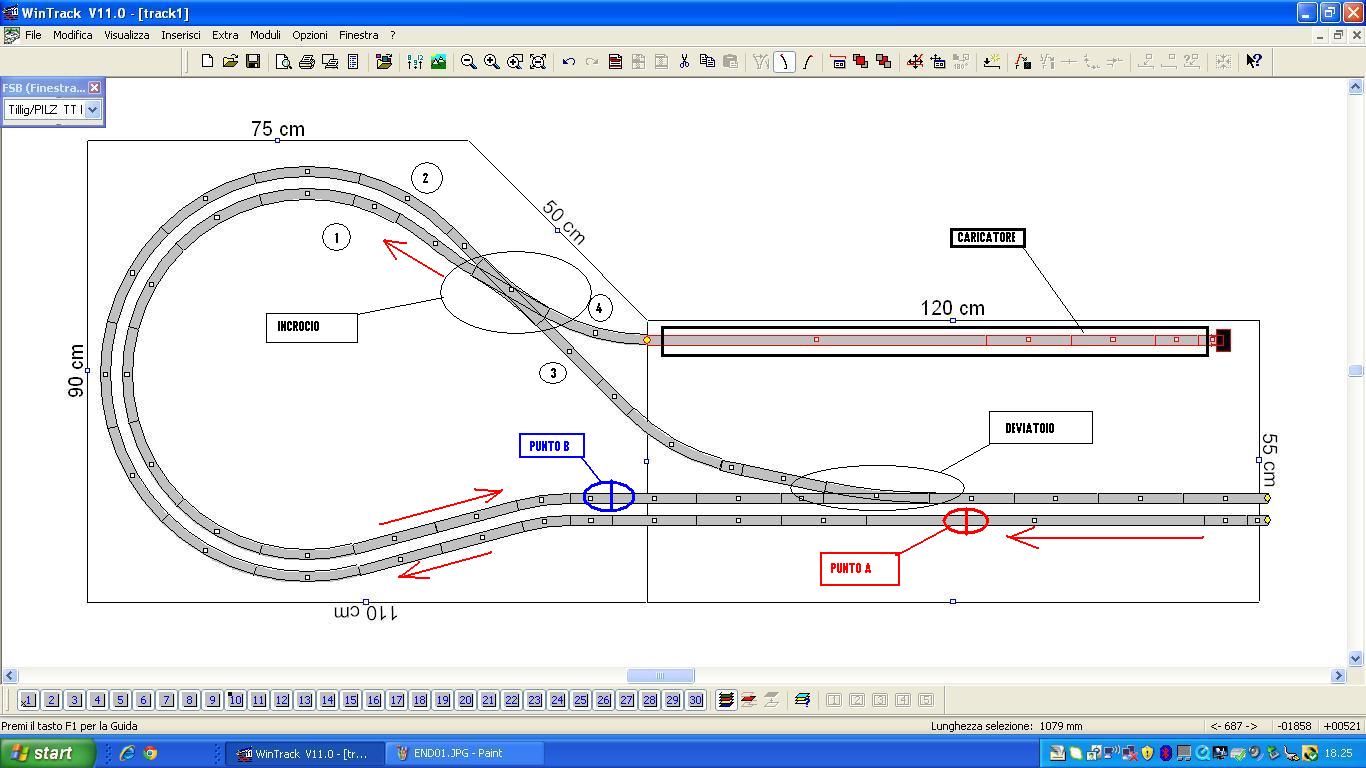This screenshot has width=1366, height=768.
Task: Toggle layer 15 button
Action: [350, 700]
